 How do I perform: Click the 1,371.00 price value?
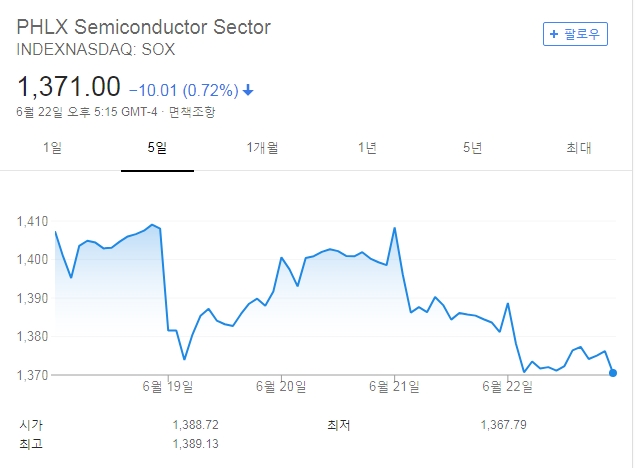[68, 87]
